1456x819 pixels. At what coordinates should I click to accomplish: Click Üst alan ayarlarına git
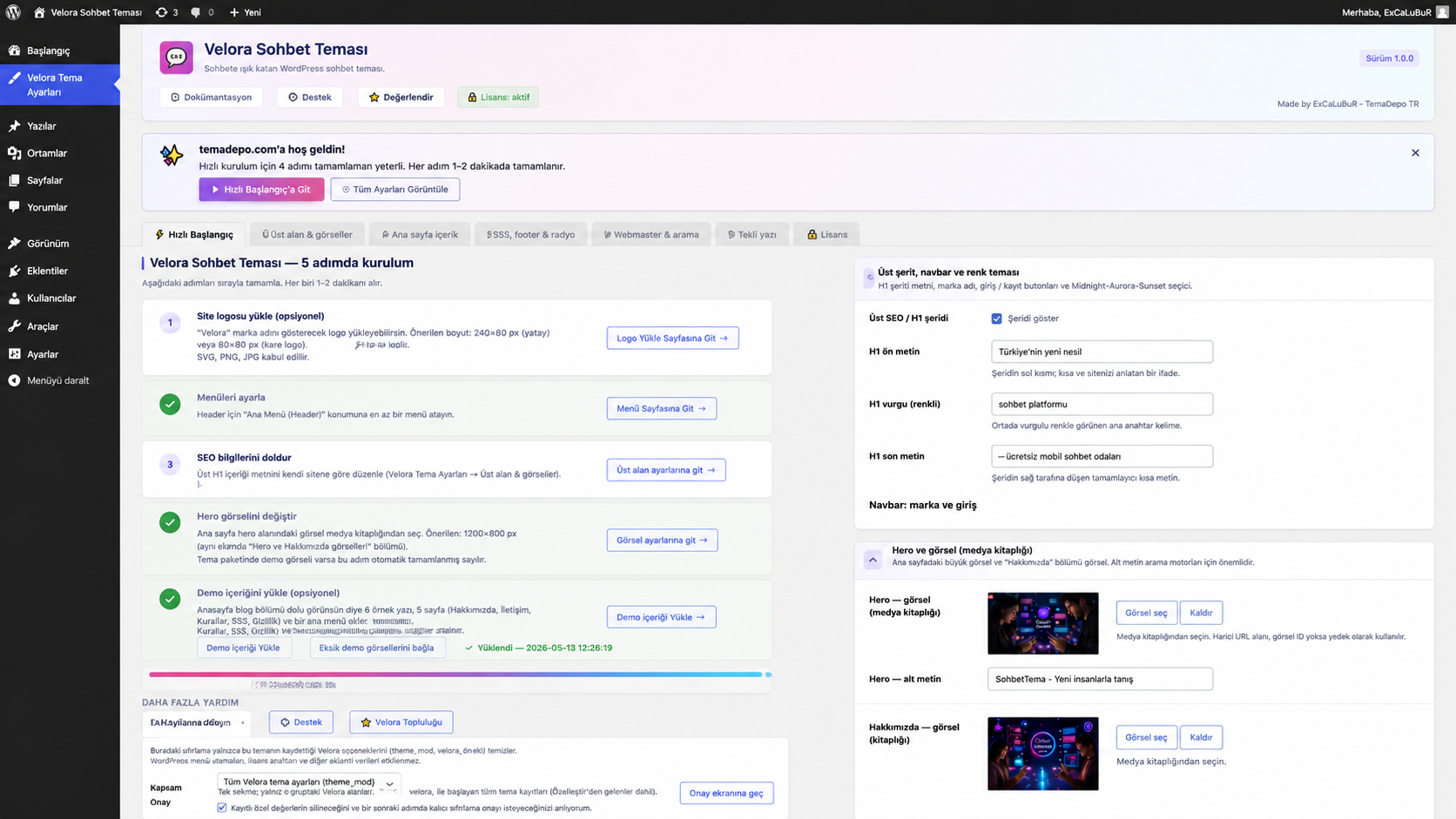coord(666,470)
